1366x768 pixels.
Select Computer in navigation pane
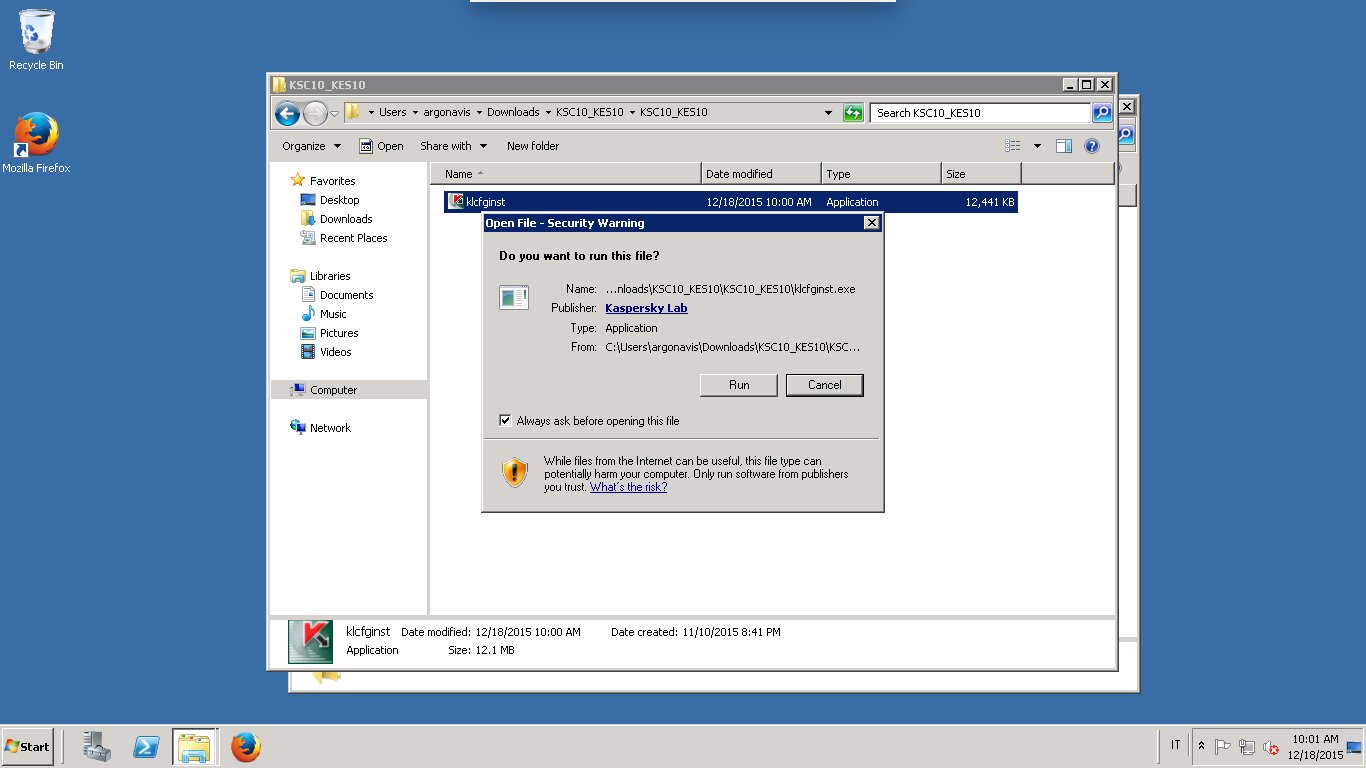coord(349,390)
